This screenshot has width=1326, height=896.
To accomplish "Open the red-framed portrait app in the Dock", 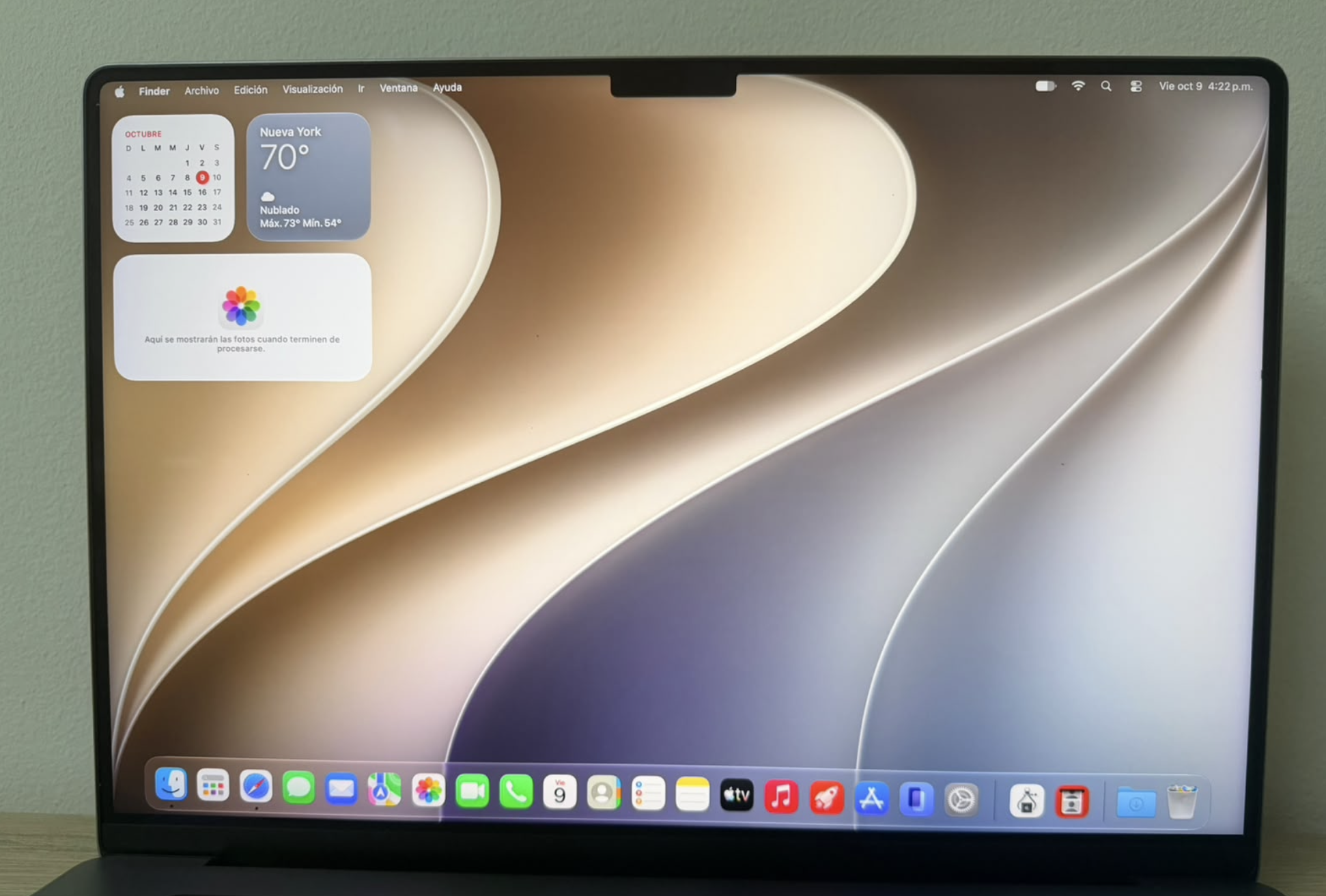I will click(x=1072, y=802).
